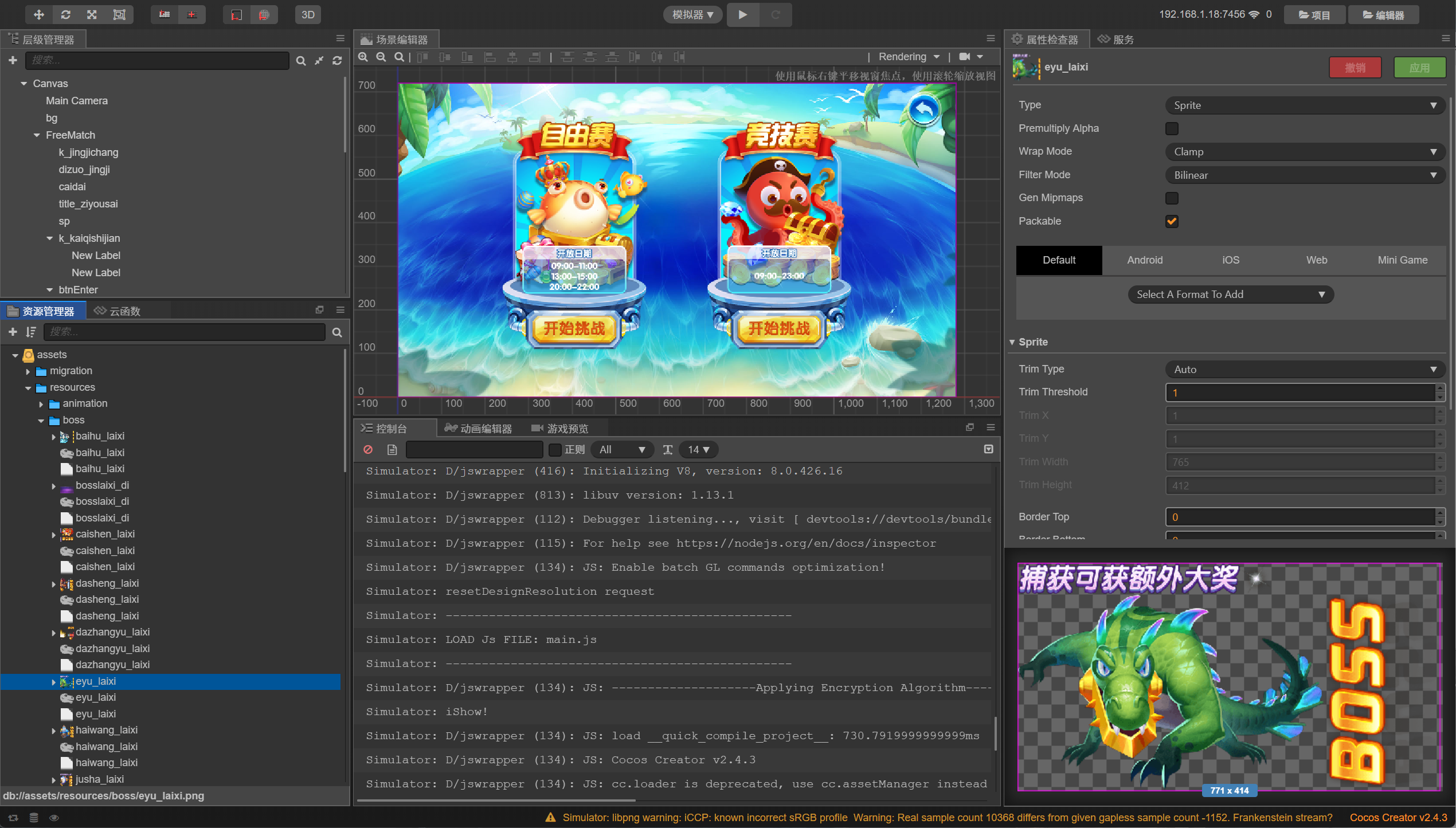1456x828 pixels.
Task: Click the green apply button
Action: pos(1419,68)
